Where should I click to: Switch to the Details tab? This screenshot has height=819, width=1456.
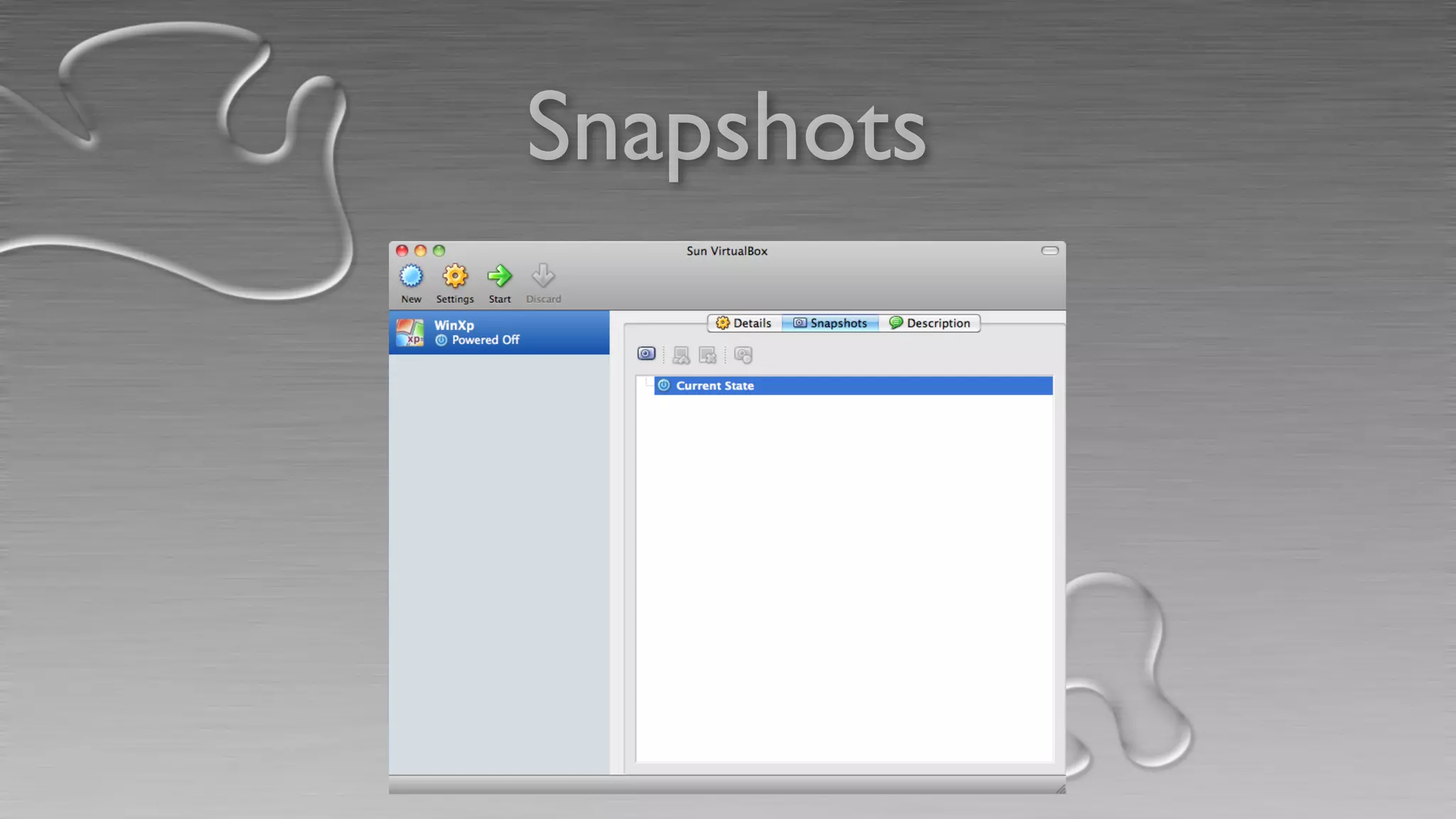(x=744, y=323)
